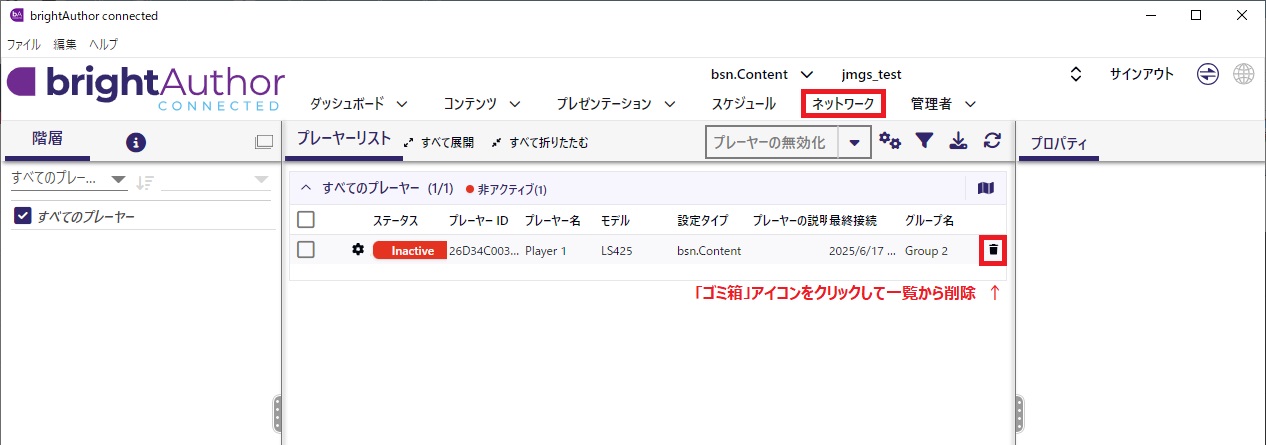Switch to the ネットワーク tab

843,103
